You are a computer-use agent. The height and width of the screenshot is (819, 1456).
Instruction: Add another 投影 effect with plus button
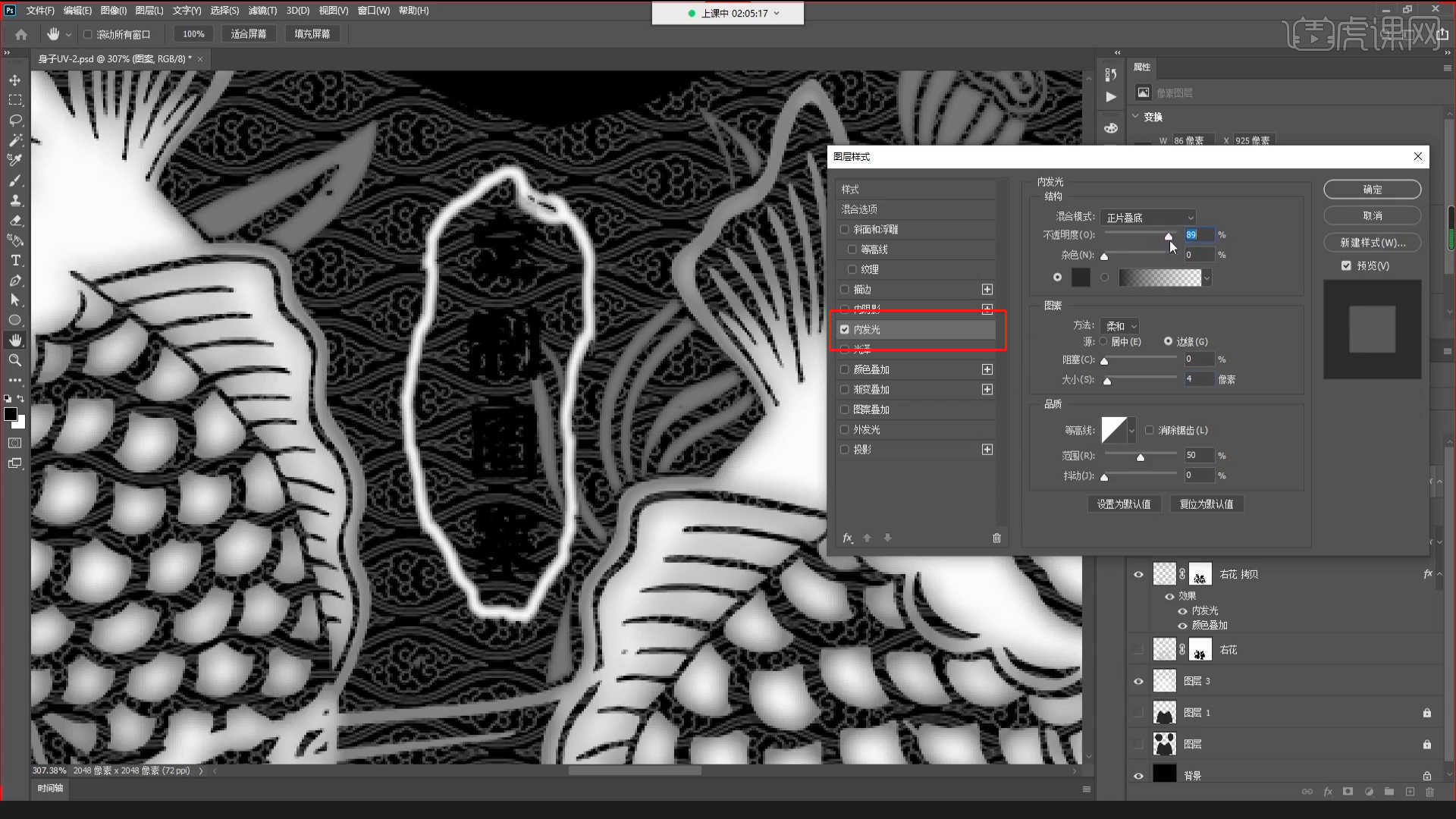[987, 450]
